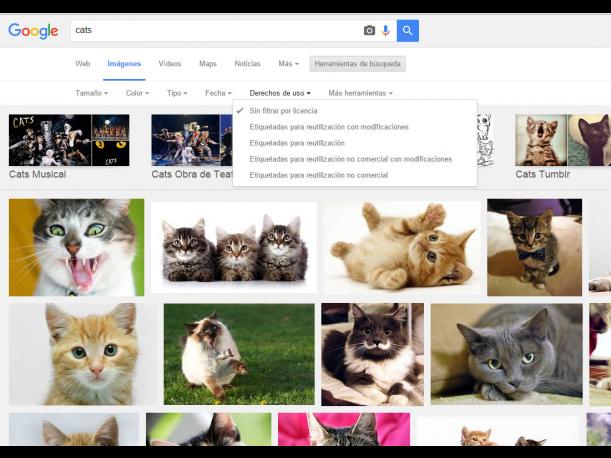Open the Fecha filter dropdown

click(x=218, y=93)
